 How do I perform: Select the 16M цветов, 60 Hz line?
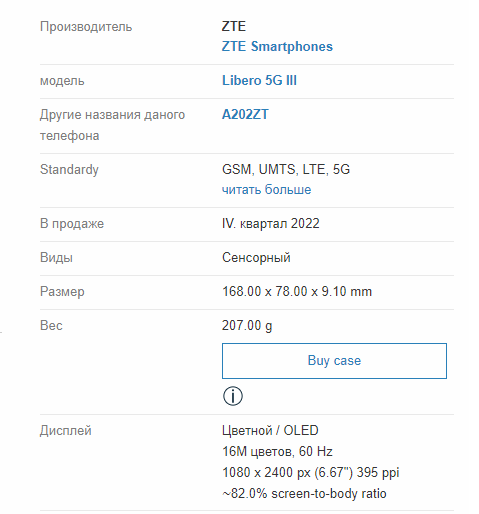[x=277, y=451]
